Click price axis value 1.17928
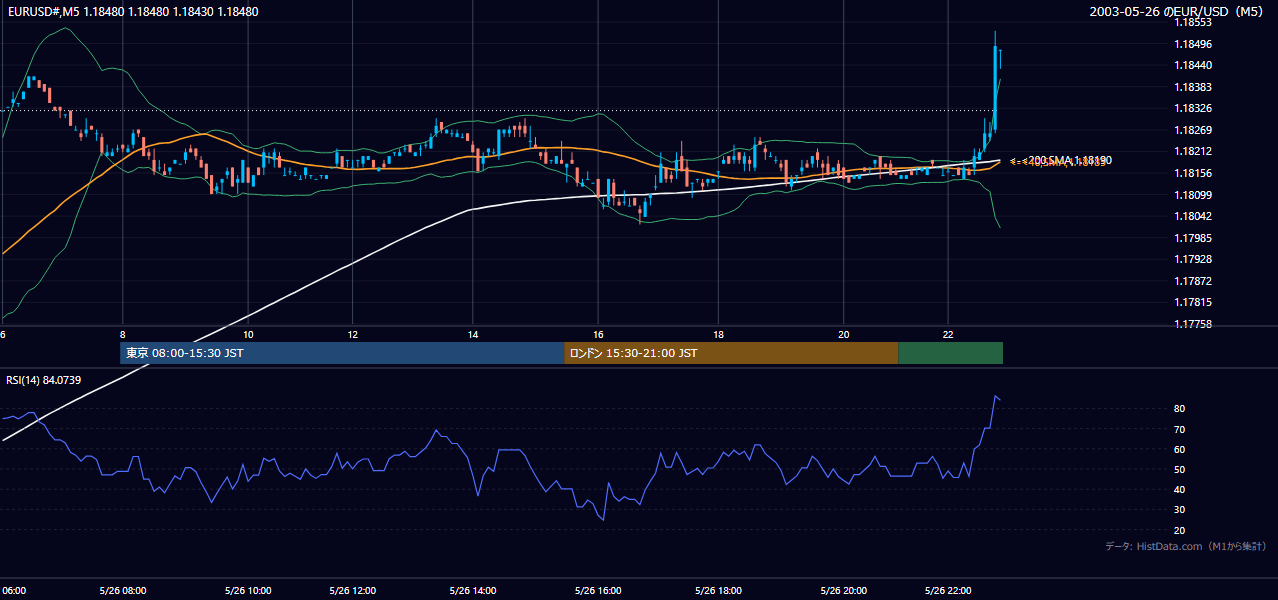1278x600 pixels. (1192, 259)
